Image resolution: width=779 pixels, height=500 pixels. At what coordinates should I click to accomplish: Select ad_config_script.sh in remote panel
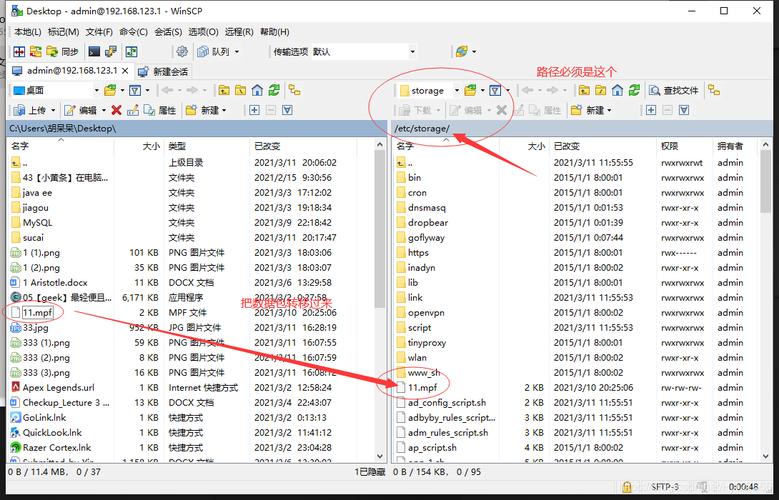pyautogui.click(x=447, y=403)
